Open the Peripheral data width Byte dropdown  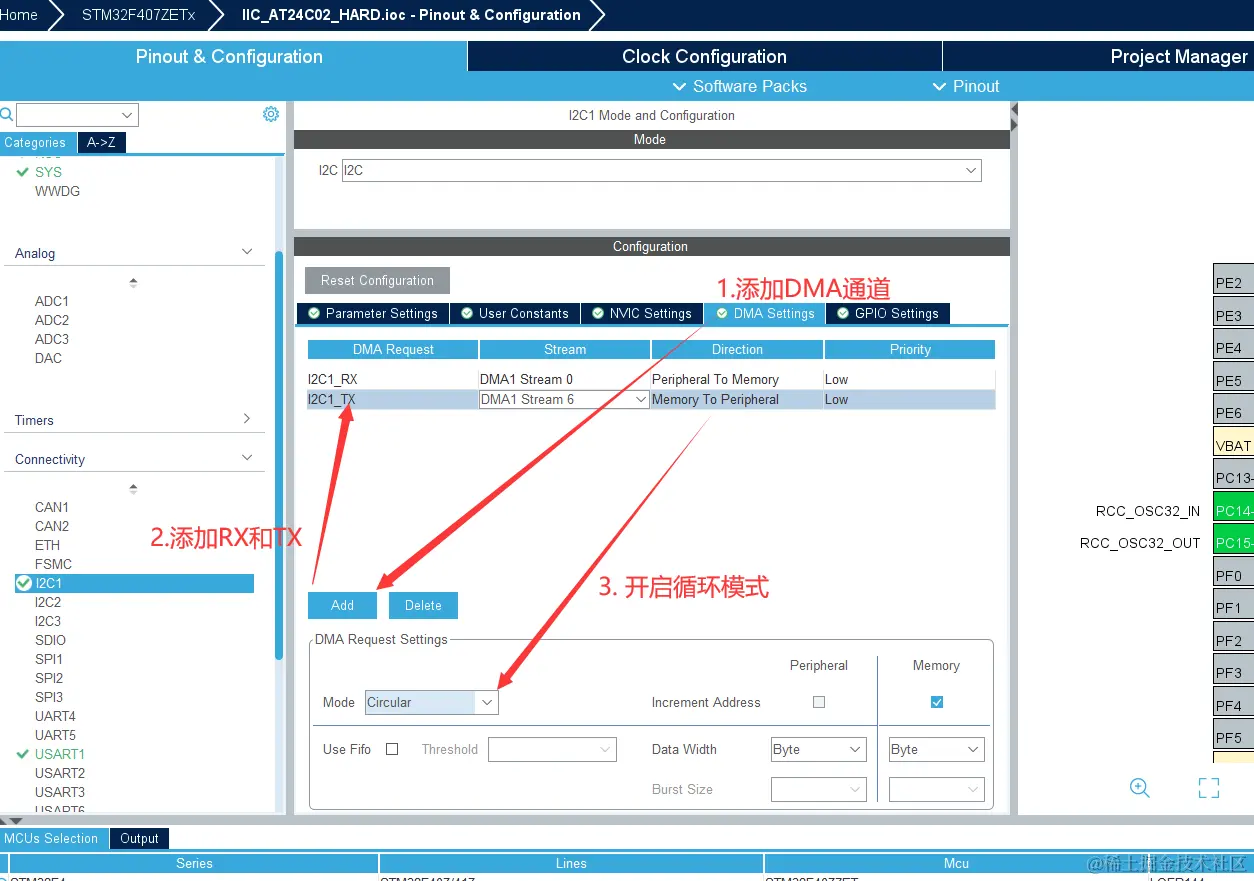click(x=818, y=749)
